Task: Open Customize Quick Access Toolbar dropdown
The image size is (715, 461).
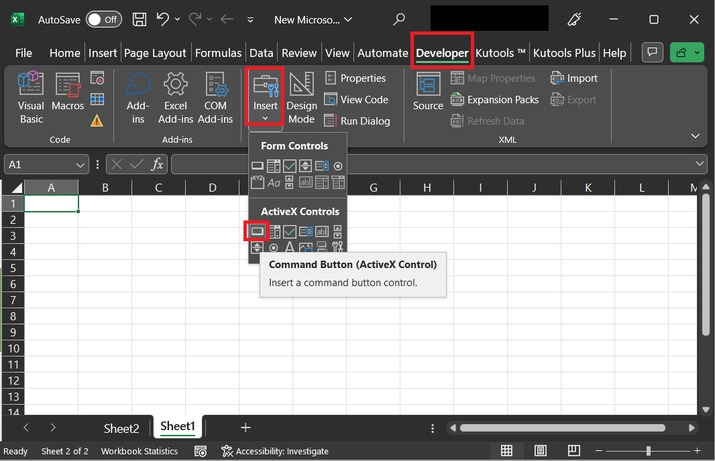Action: (250, 20)
